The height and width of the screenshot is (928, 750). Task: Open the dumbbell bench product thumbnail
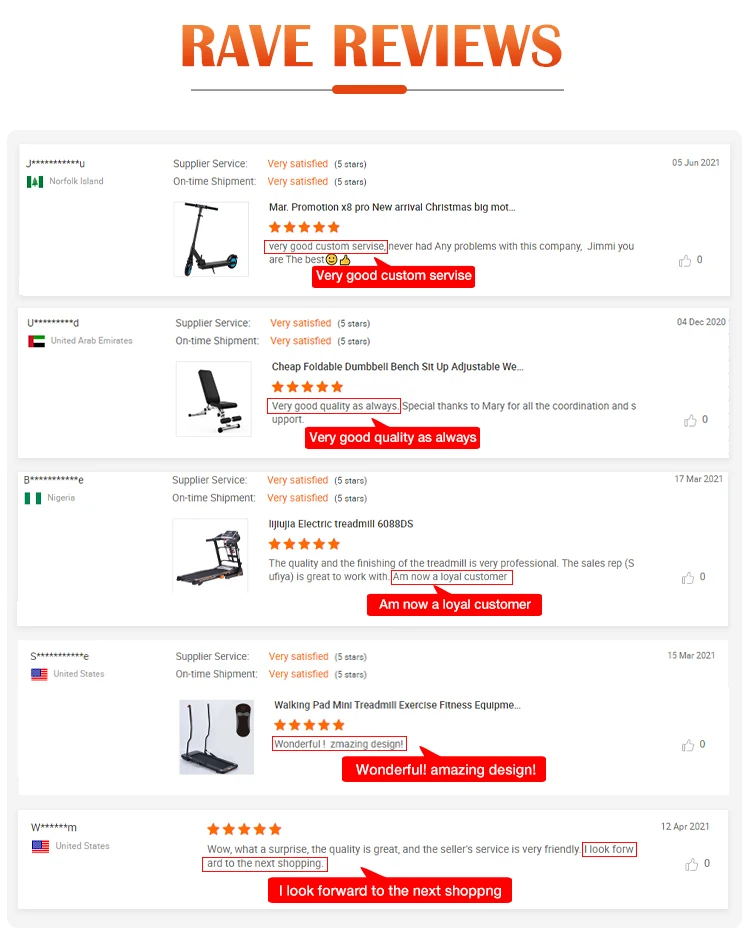(213, 399)
